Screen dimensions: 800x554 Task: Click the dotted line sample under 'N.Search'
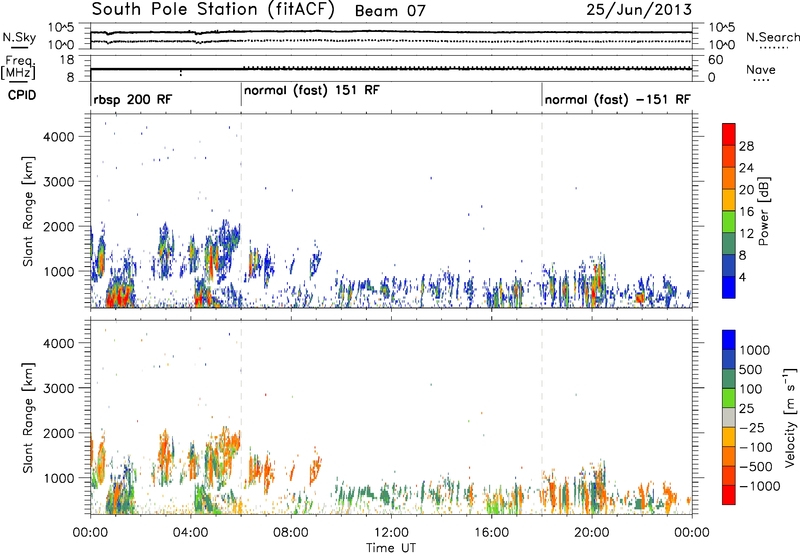(x=773, y=48)
